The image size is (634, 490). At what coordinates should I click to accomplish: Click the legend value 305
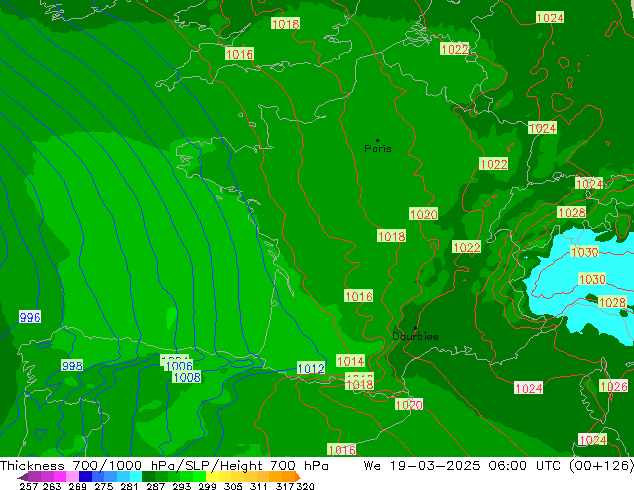(233, 486)
